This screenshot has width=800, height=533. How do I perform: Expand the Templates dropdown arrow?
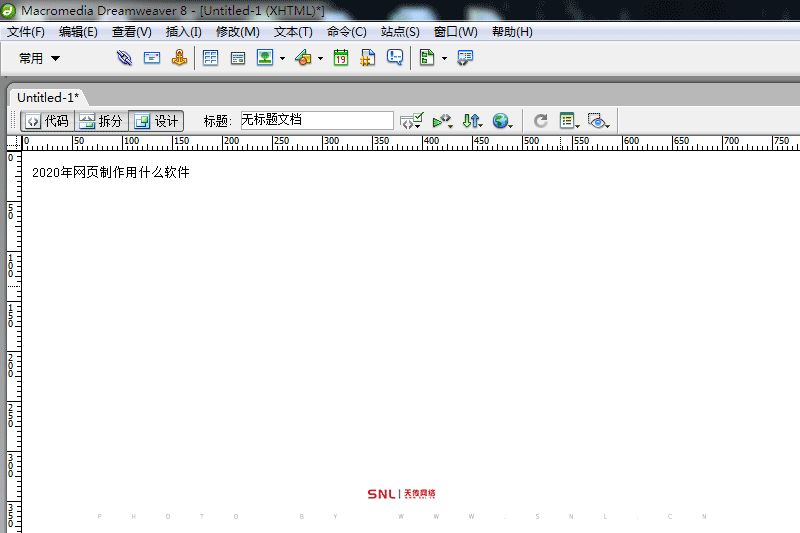444,59
